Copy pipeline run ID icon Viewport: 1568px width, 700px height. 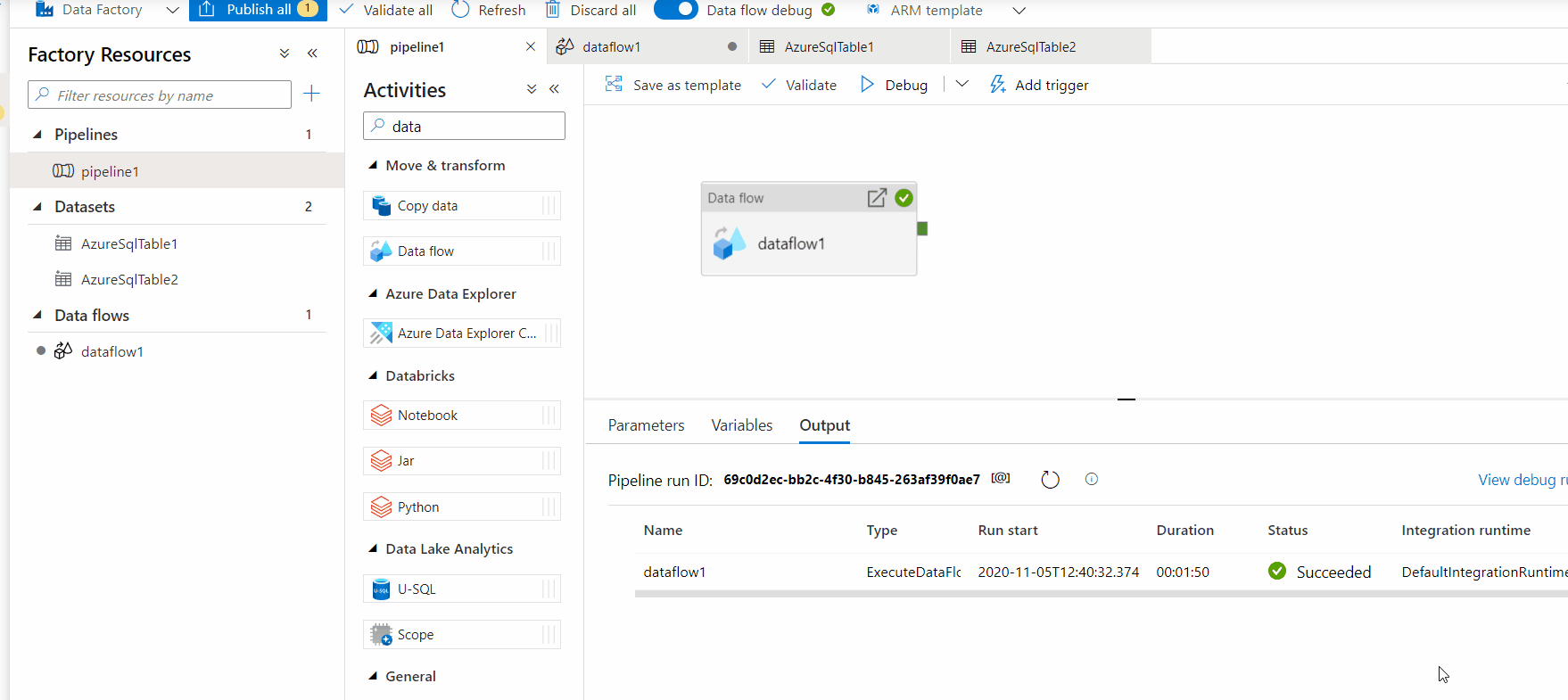click(1001, 478)
